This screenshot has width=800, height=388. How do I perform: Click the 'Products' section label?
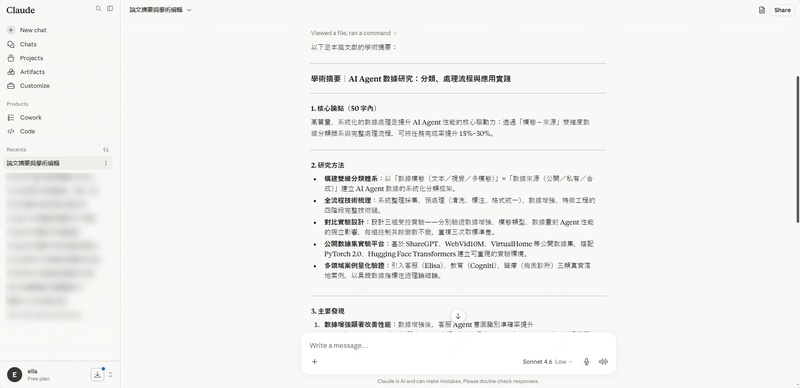point(17,104)
